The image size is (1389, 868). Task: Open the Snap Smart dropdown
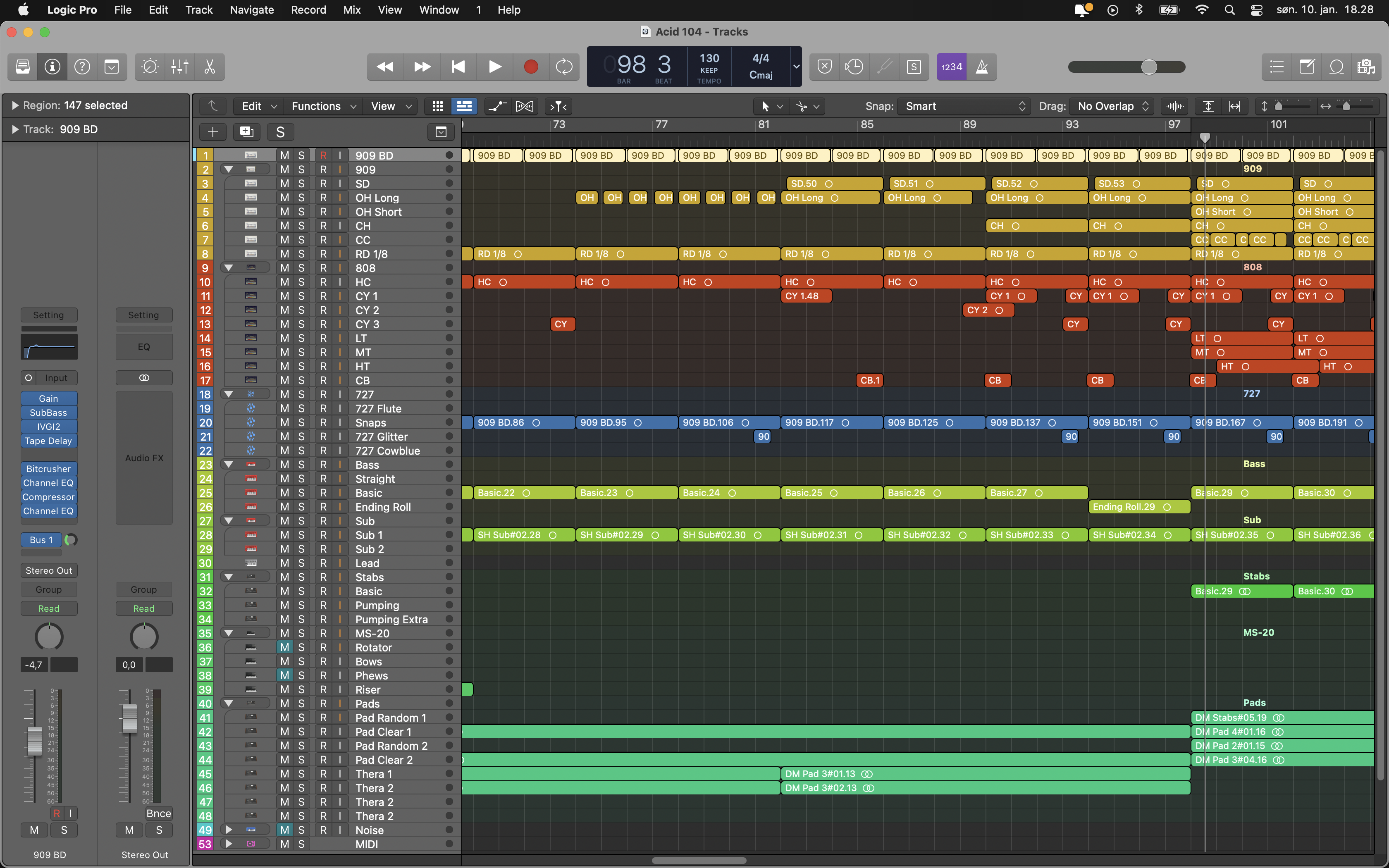tap(964, 106)
